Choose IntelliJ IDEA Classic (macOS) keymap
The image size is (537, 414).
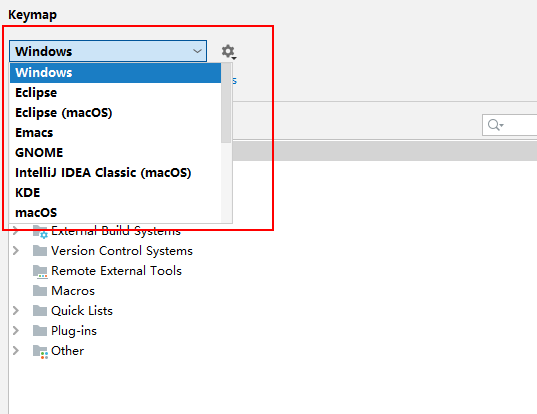point(115,173)
